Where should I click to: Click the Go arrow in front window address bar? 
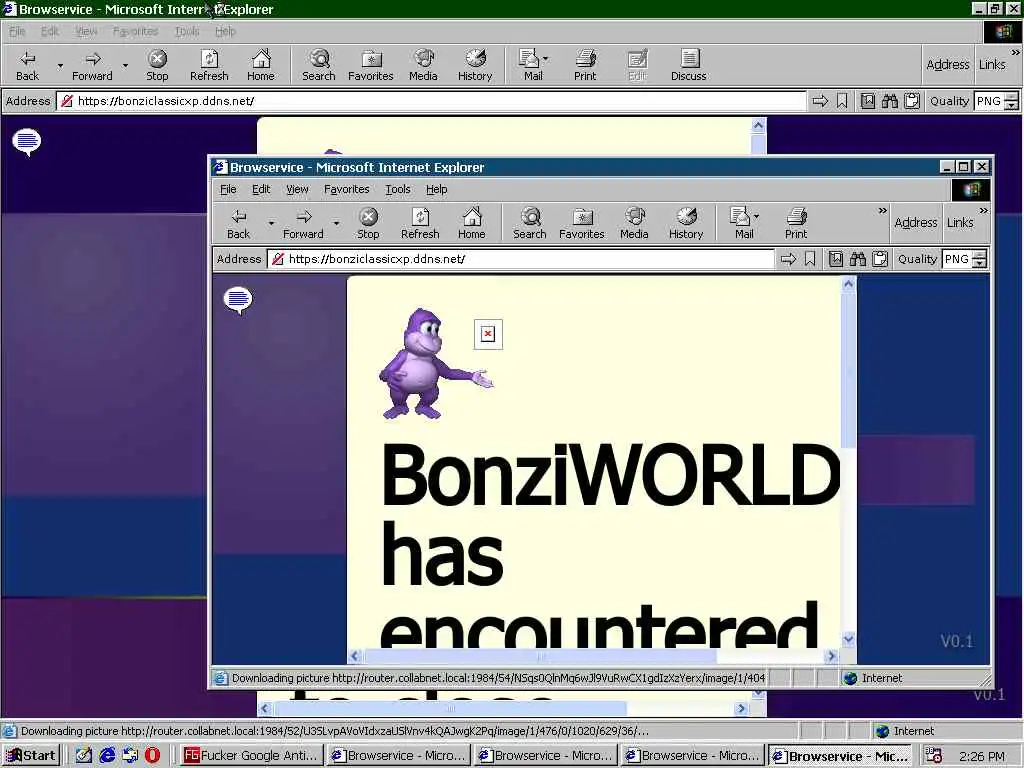[x=788, y=259]
